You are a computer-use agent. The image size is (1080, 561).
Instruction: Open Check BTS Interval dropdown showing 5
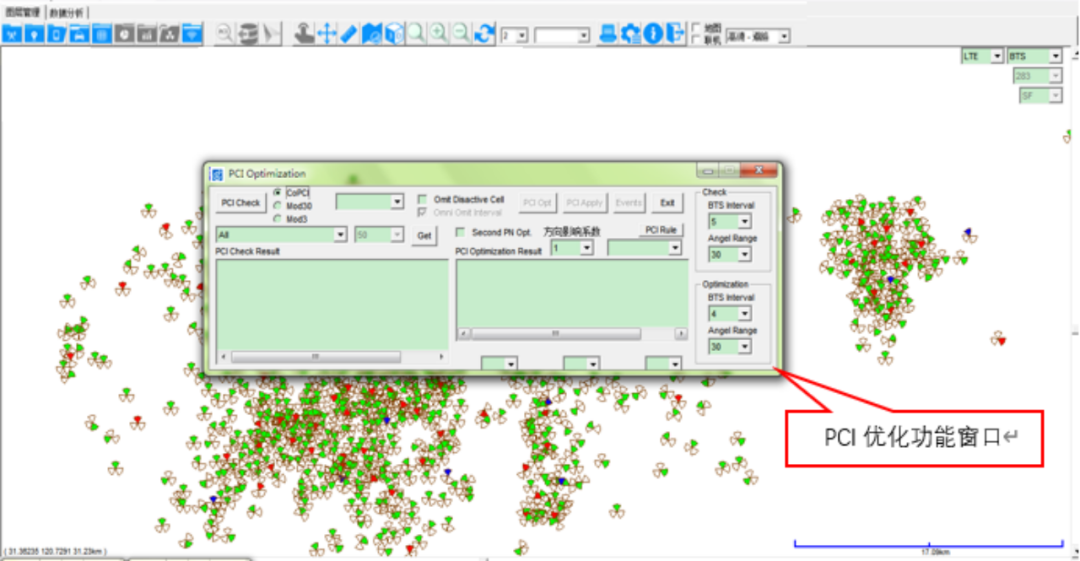click(730, 222)
